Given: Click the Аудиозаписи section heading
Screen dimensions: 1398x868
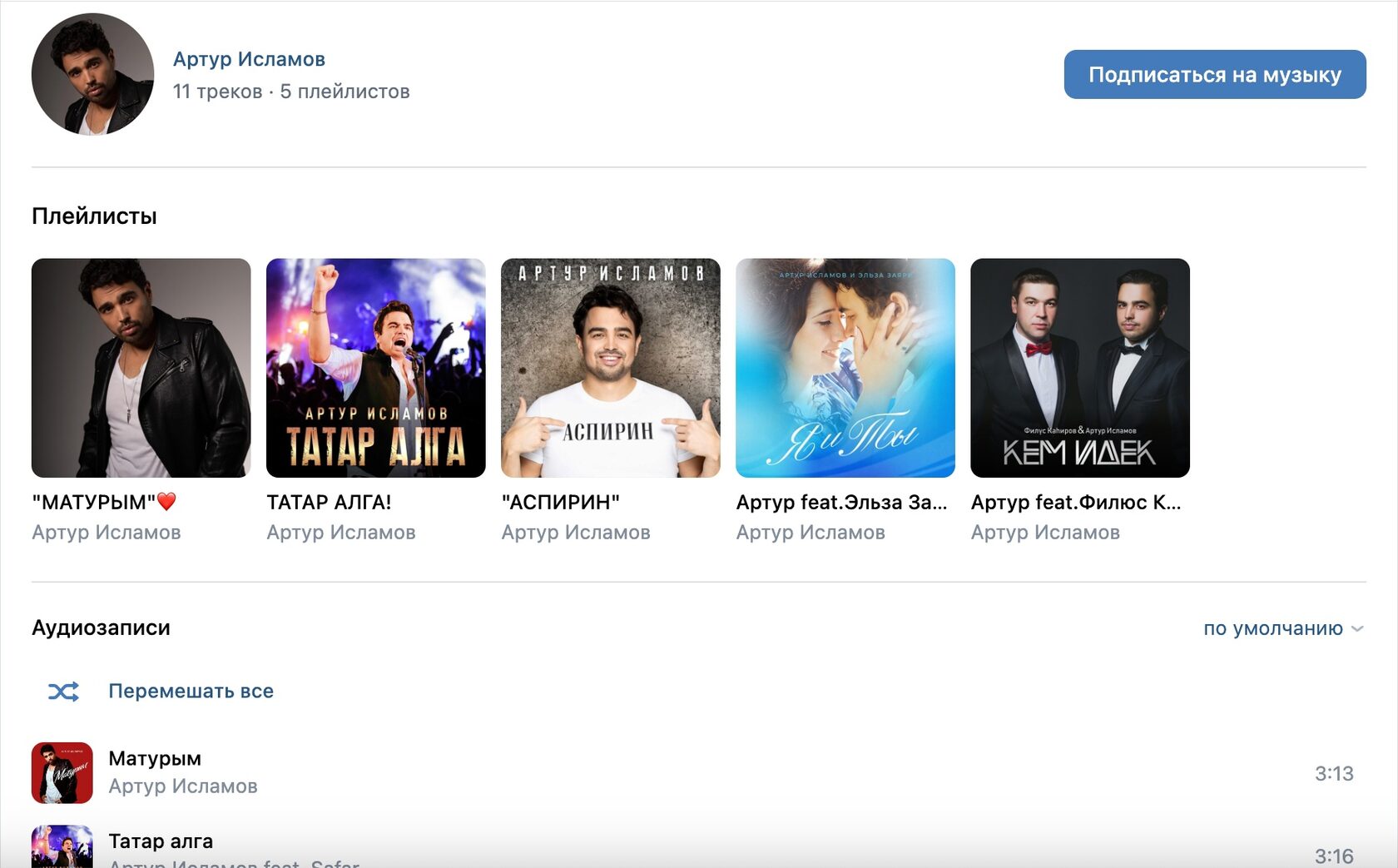Looking at the screenshot, I should click(x=101, y=627).
